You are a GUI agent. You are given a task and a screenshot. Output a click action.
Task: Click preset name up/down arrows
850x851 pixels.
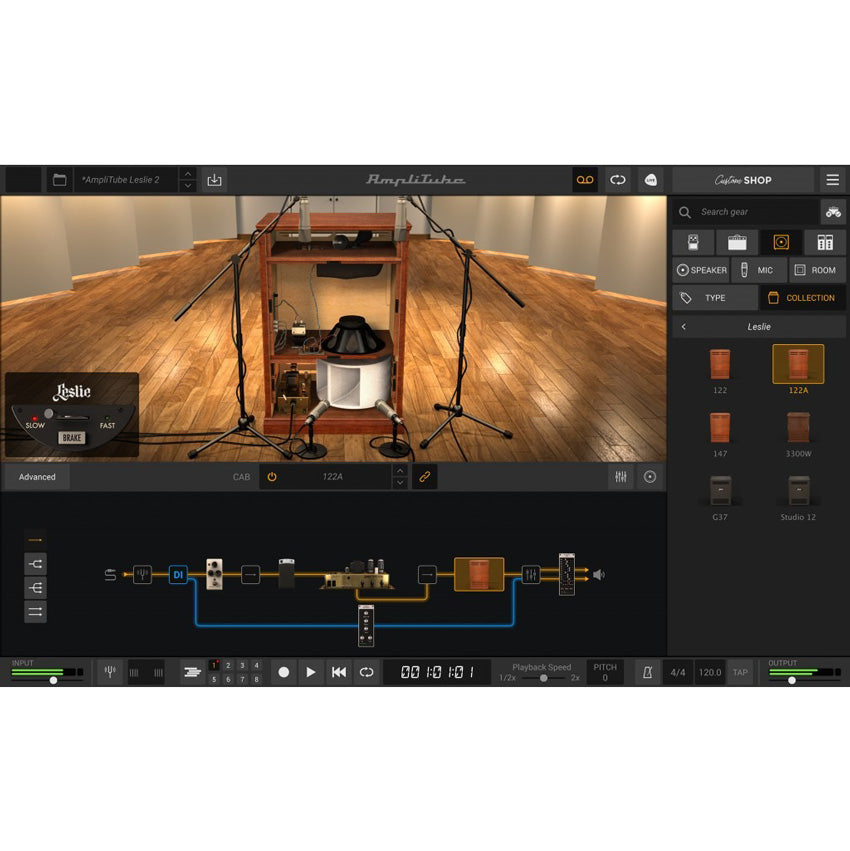click(x=188, y=180)
